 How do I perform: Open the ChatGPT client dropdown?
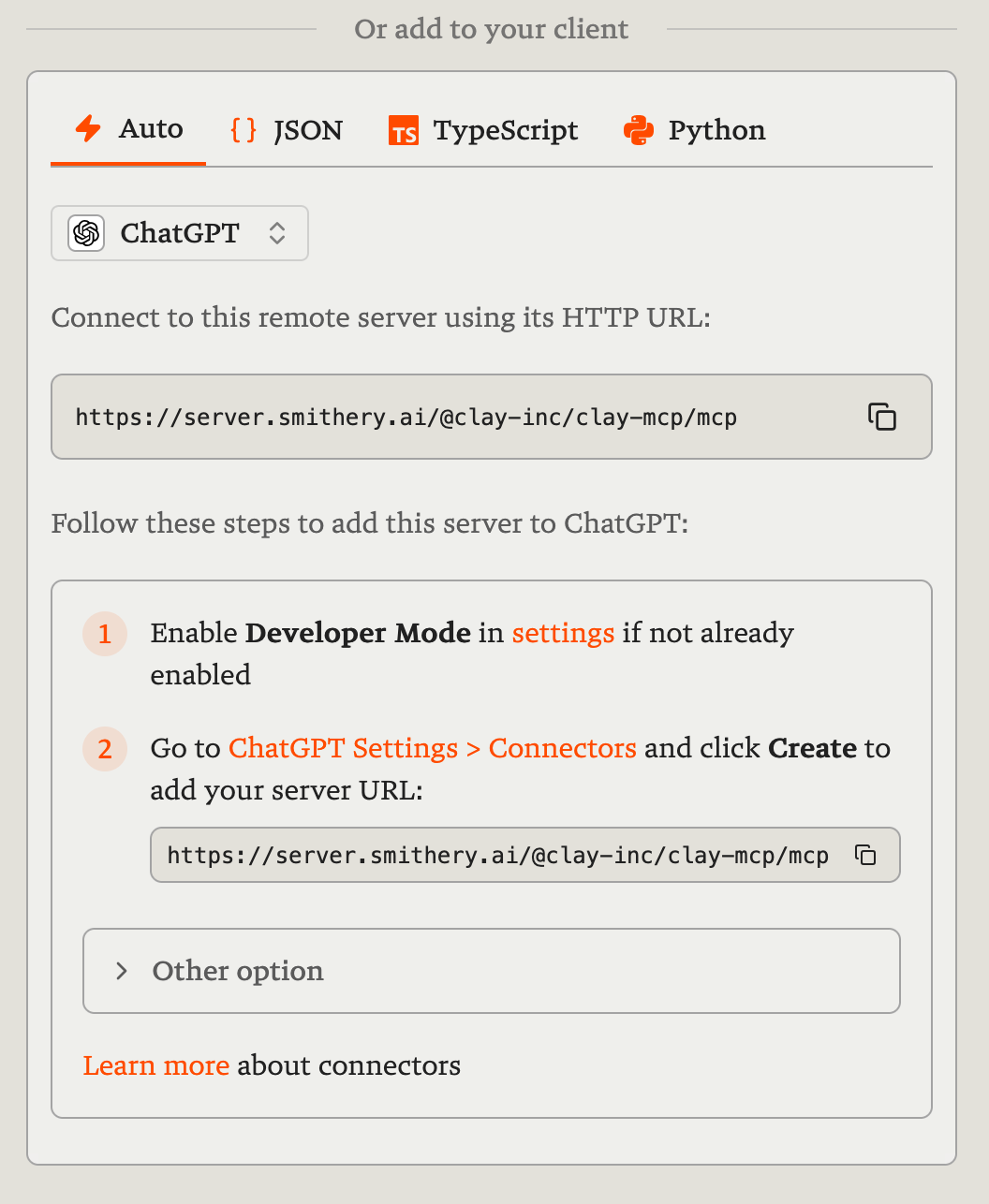(x=180, y=233)
